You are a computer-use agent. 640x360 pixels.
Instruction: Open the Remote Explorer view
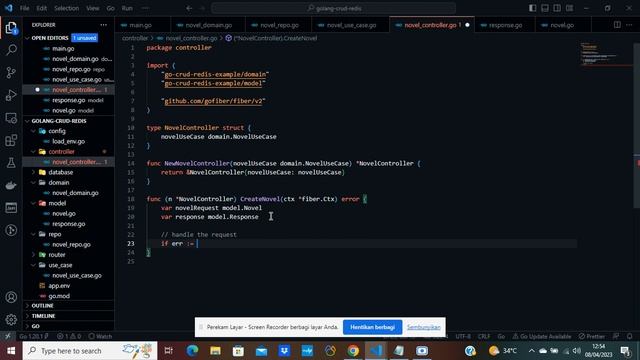(x=11, y=118)
